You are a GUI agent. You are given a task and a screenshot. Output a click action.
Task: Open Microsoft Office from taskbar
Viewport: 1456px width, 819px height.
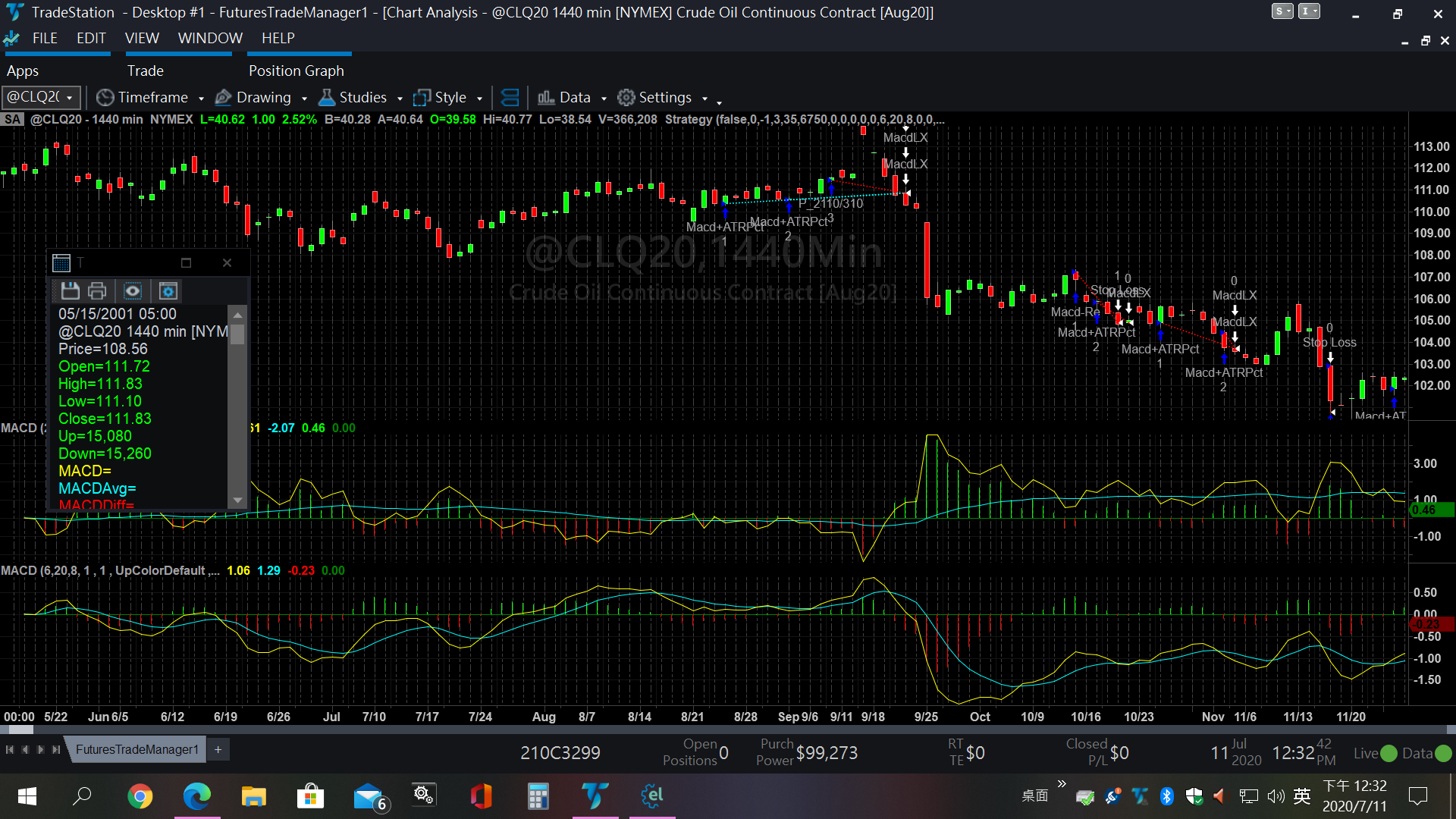482,796
